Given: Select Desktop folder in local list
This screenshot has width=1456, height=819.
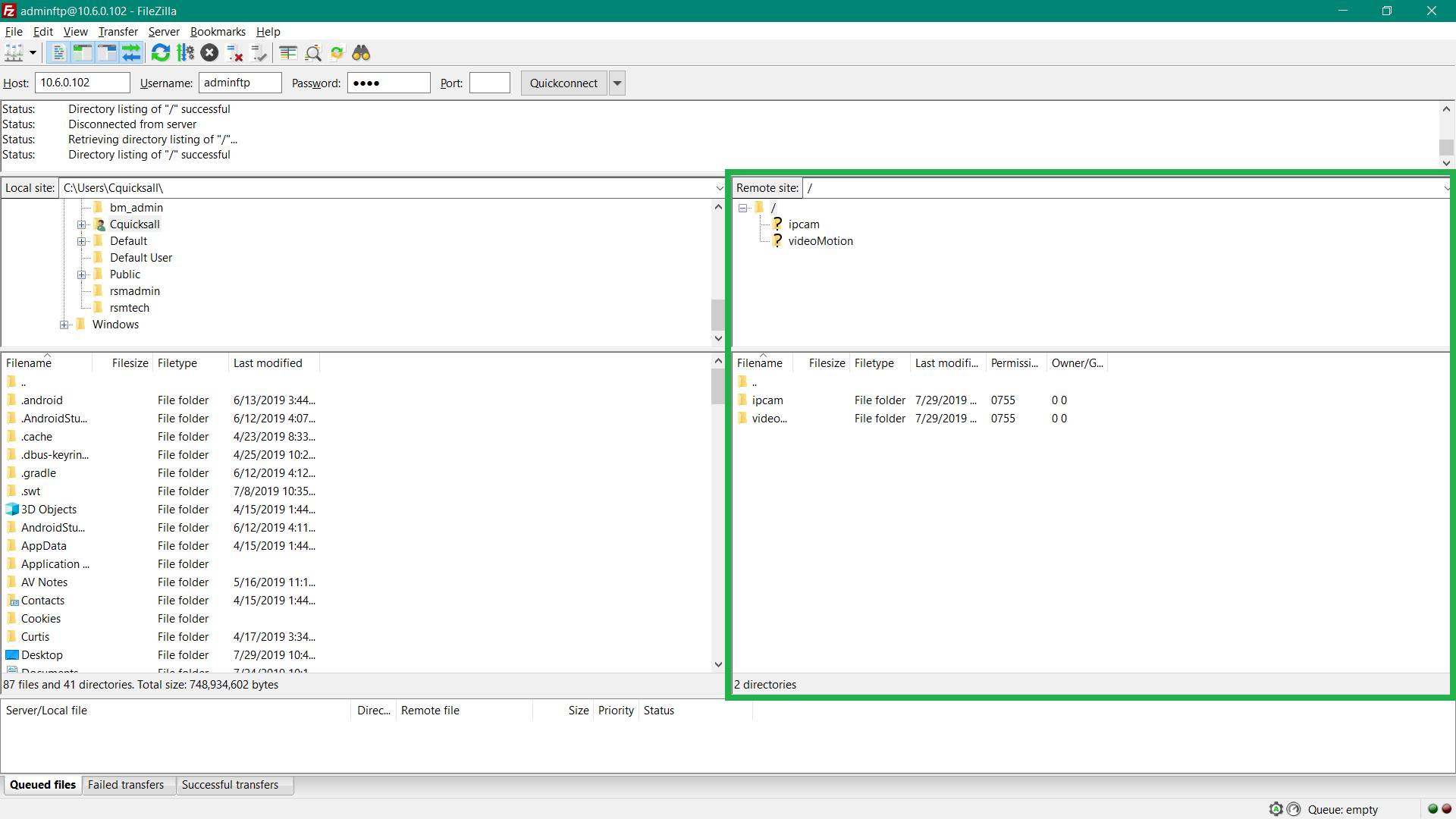Looking at the screenshot, I should (x=42, y=655).
